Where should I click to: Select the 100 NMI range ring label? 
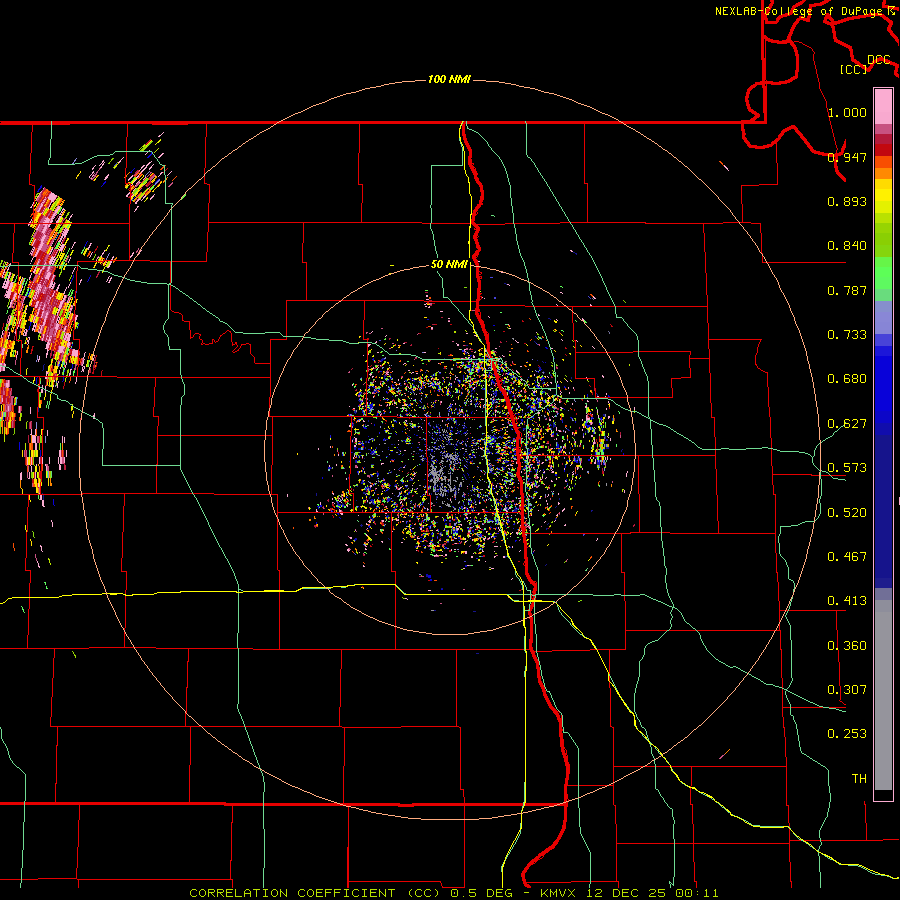coord(449,79)
